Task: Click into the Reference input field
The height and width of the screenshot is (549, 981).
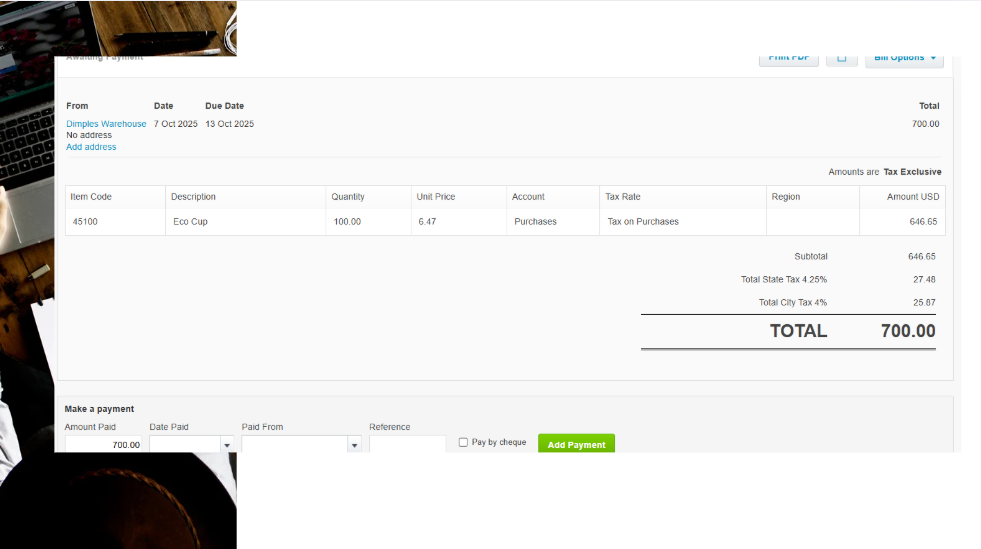Action: [x=407, y=444]
